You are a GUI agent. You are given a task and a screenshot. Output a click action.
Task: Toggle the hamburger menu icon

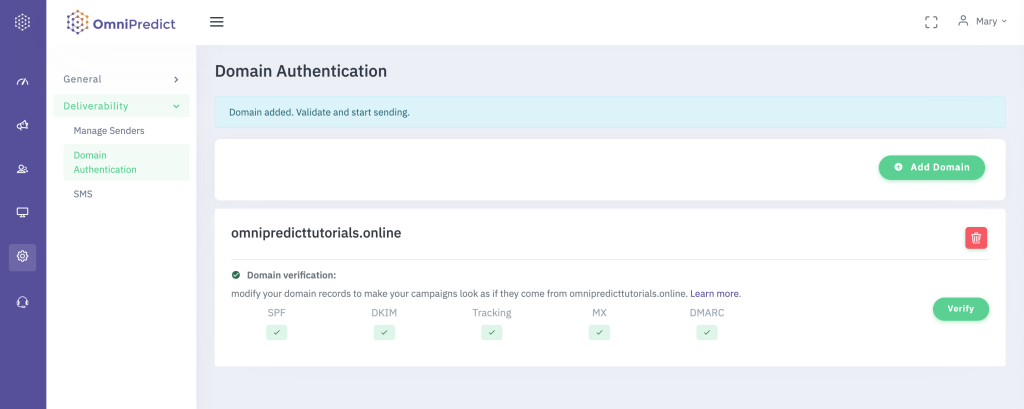pos(217,22)
